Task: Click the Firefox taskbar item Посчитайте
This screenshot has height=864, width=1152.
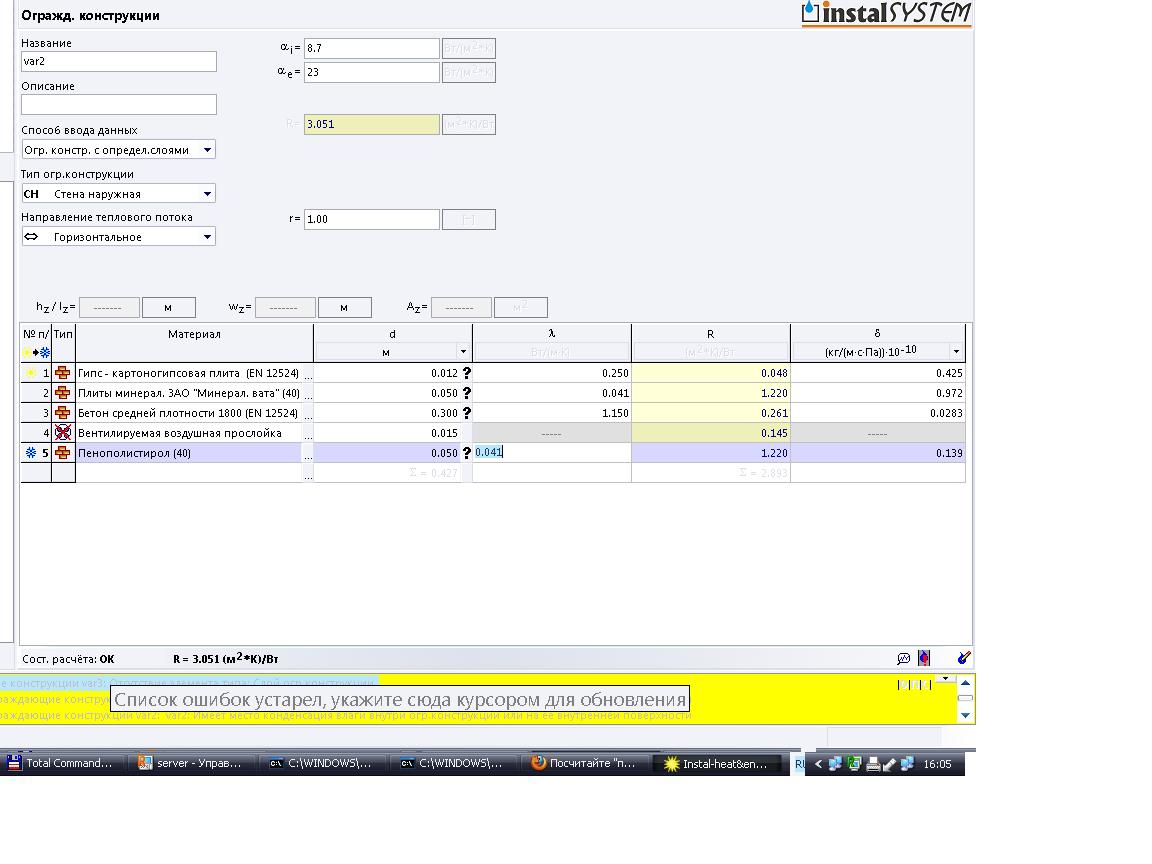Action: pos(586,763)
